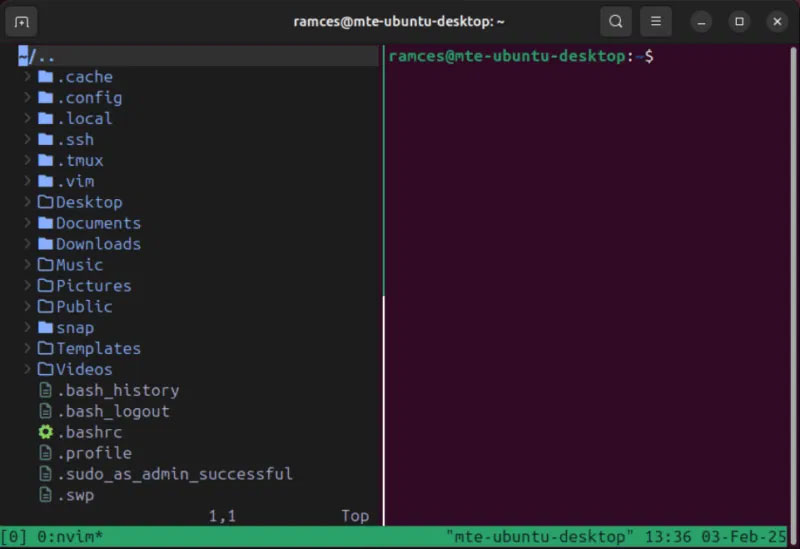800x549 pixels.
Task: Click the Music folder icon
Action: 45,265
